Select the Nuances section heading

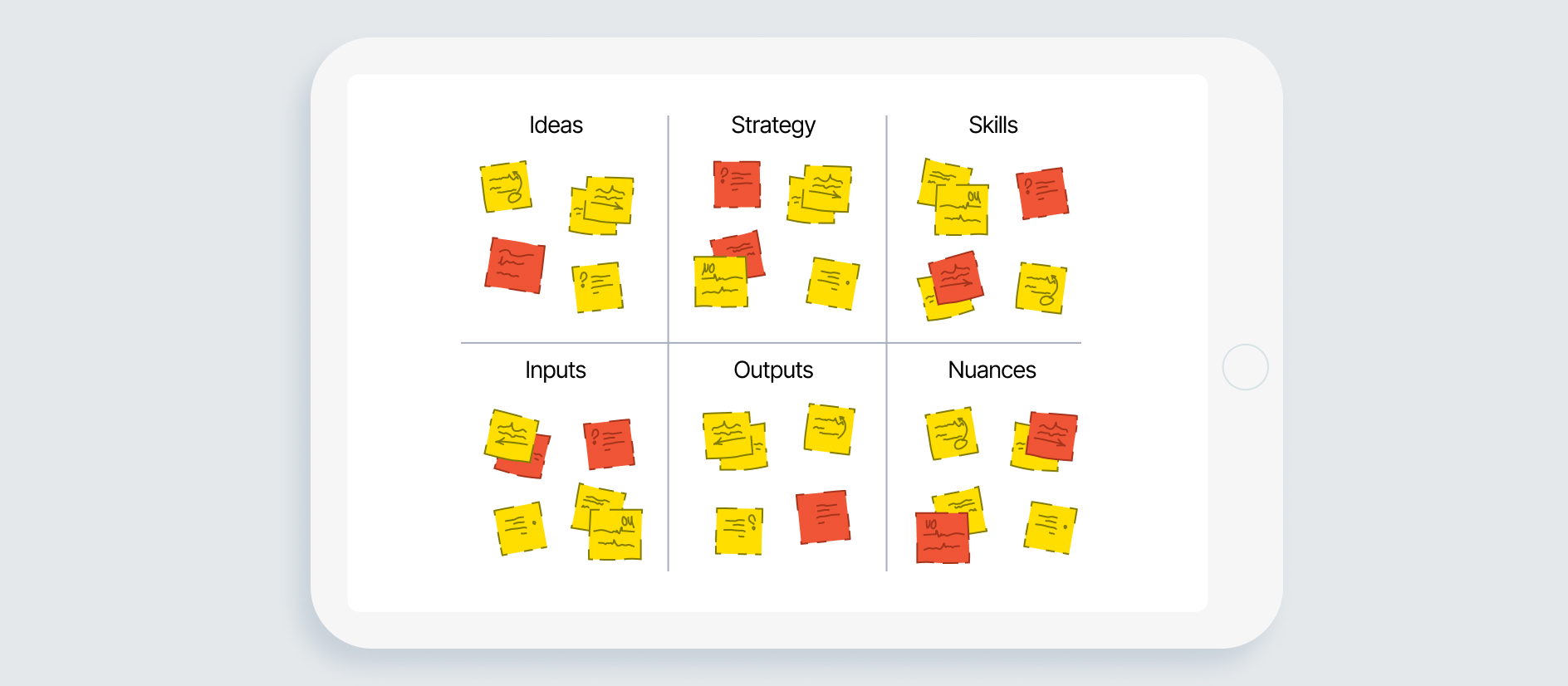pos(992,370)
